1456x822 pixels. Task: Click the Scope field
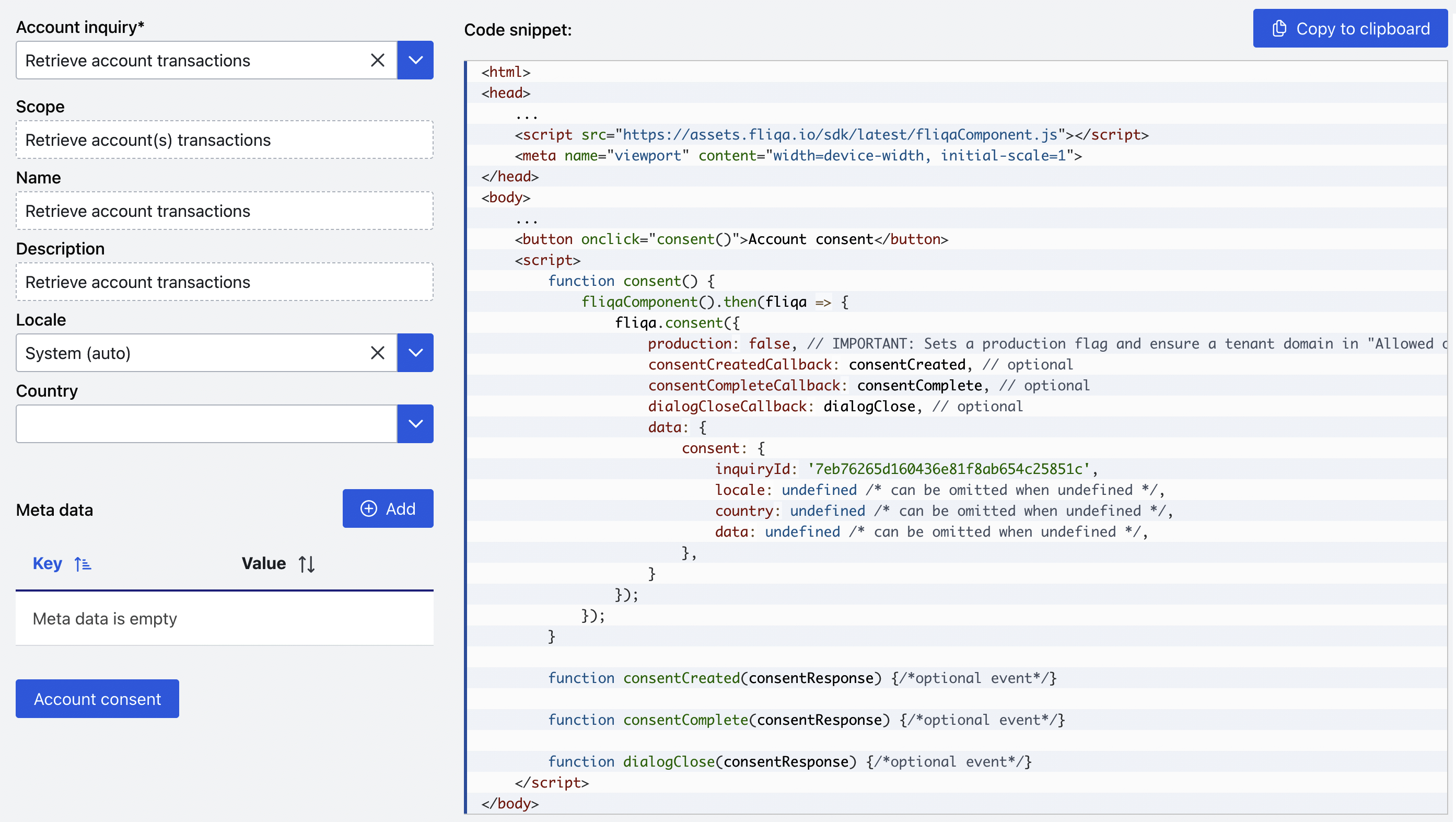click(x=225, y=140)
